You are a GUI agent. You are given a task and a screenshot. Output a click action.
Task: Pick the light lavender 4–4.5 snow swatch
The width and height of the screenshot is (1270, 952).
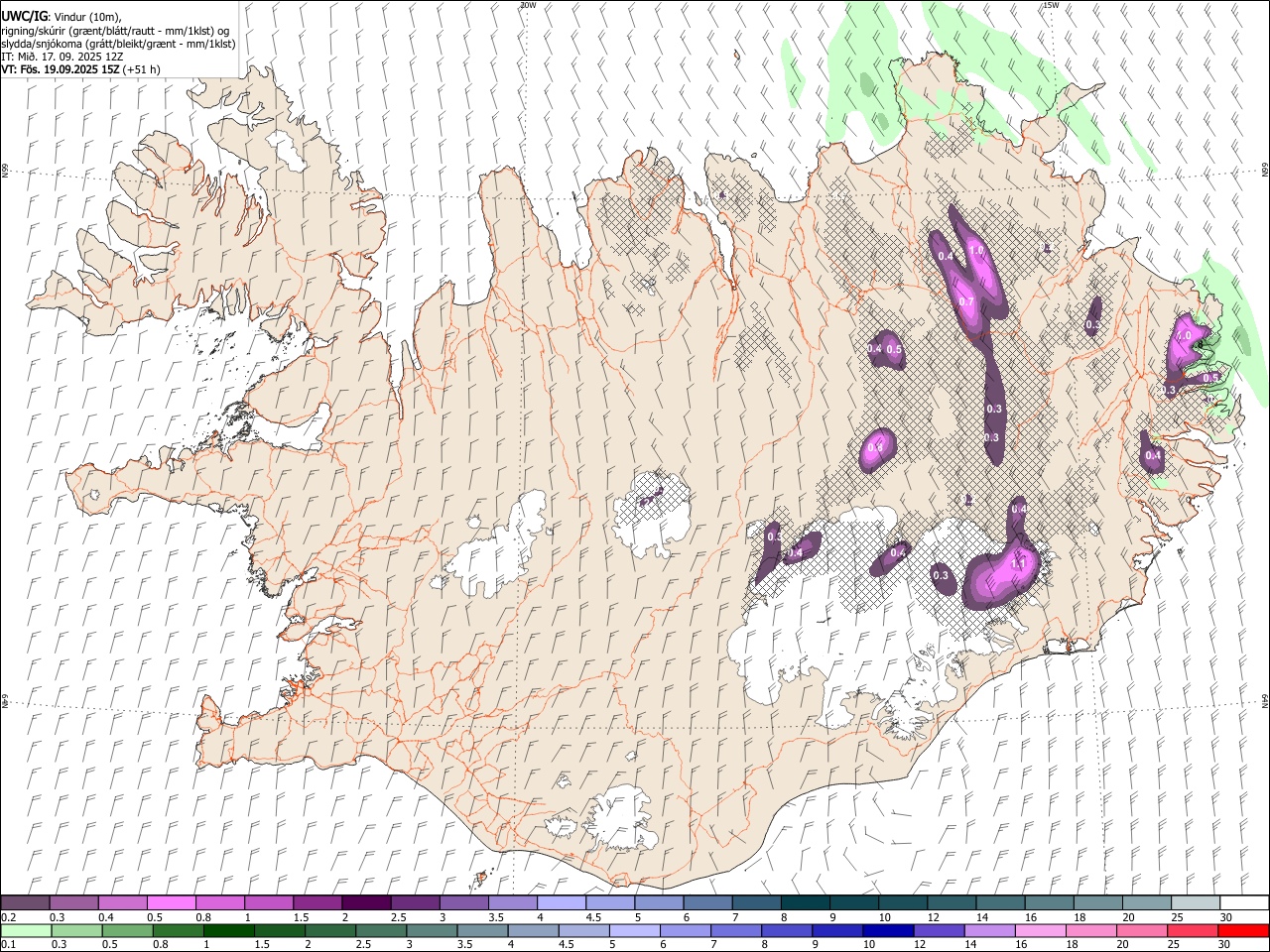560,903
